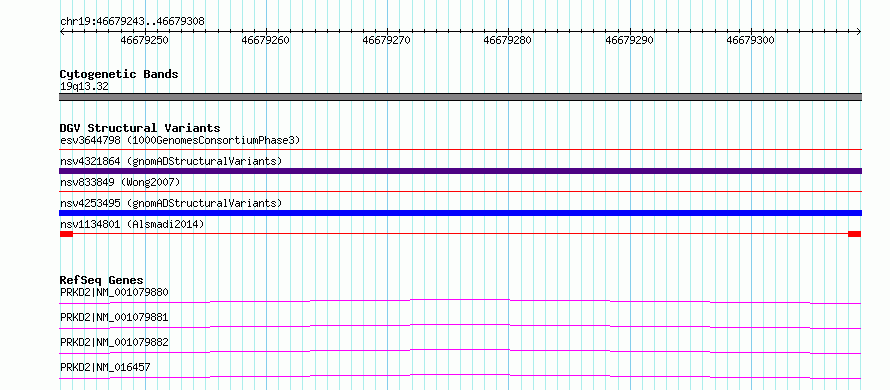The width and height of the screenshot is (890, 390).
Task: Click the PRKD2|NM_001079882 gene label
Action: coord(114,342)
